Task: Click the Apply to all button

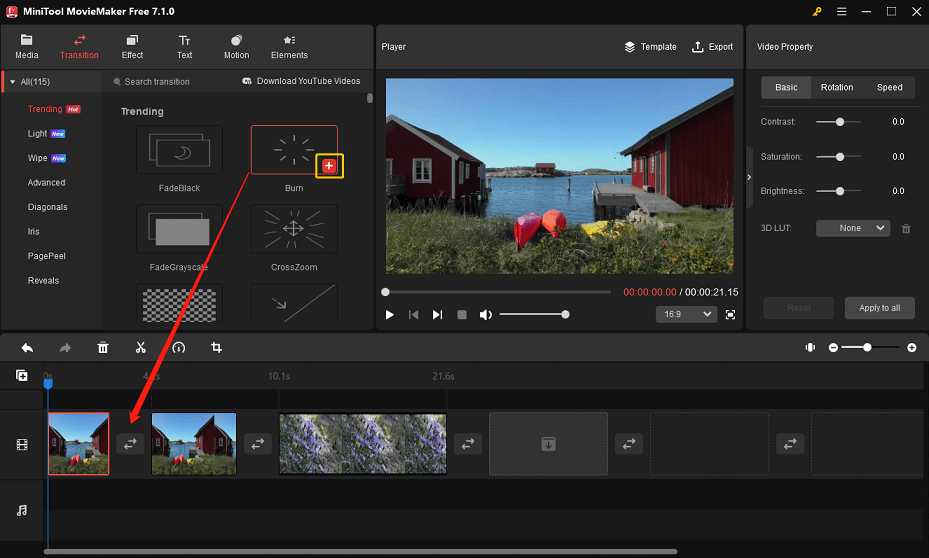Action: coord(880,308)
